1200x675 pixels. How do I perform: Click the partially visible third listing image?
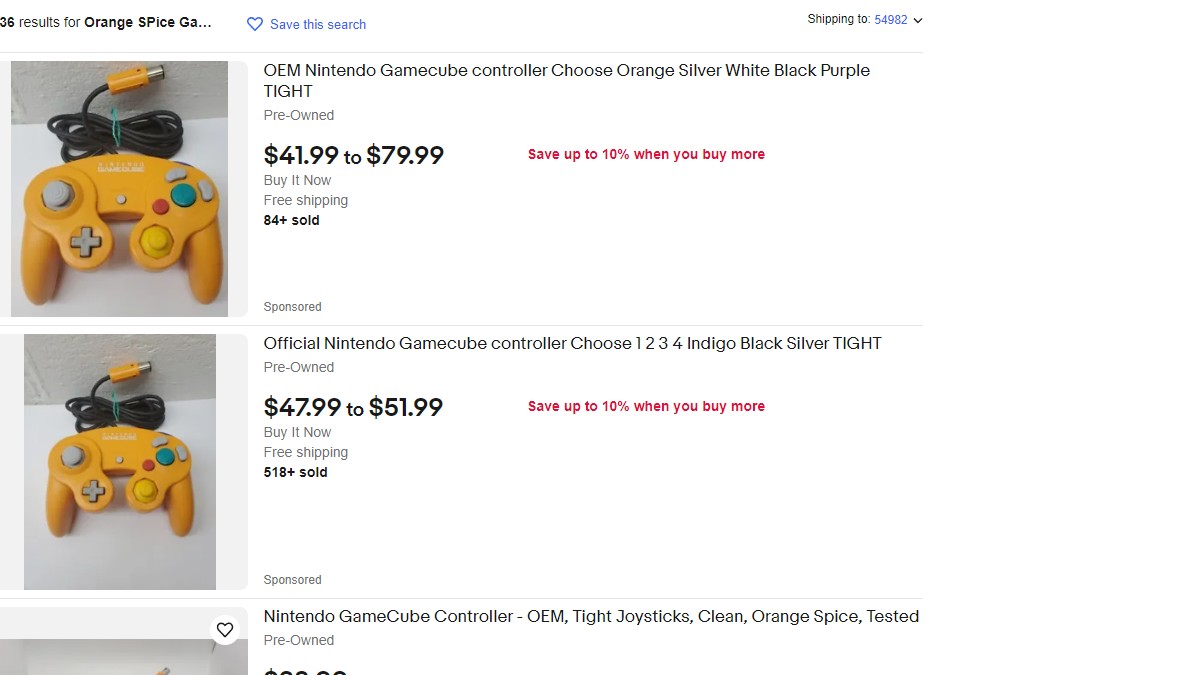coord(119,655)
